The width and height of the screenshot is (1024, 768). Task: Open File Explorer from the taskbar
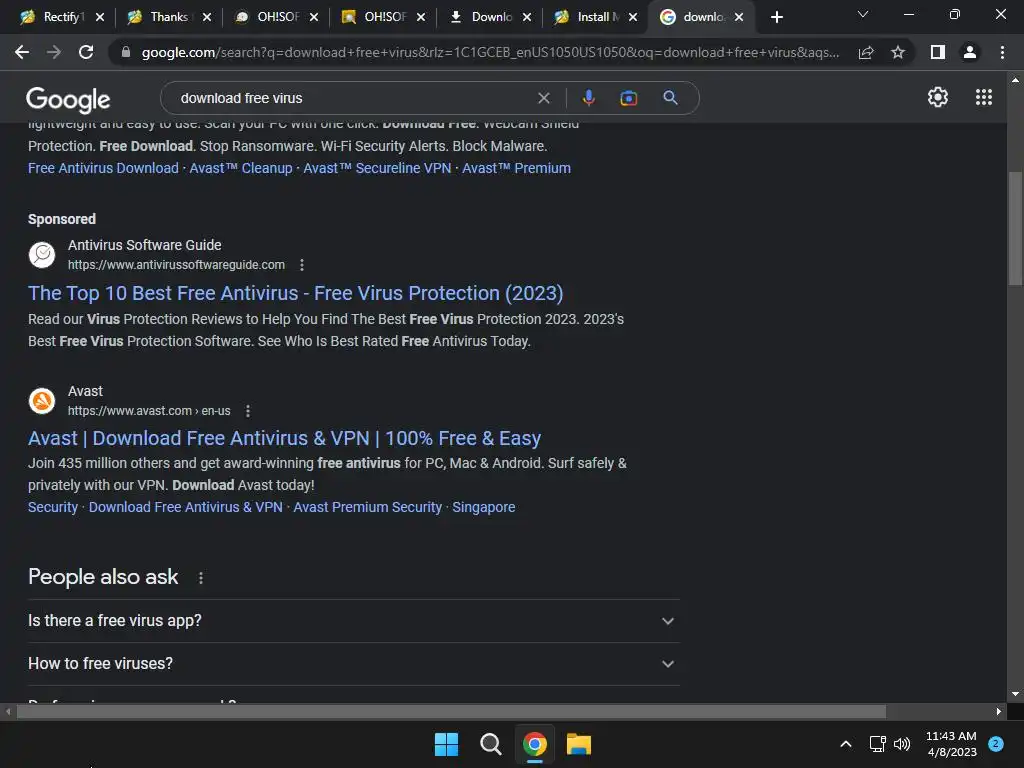[x=579, y=744]
